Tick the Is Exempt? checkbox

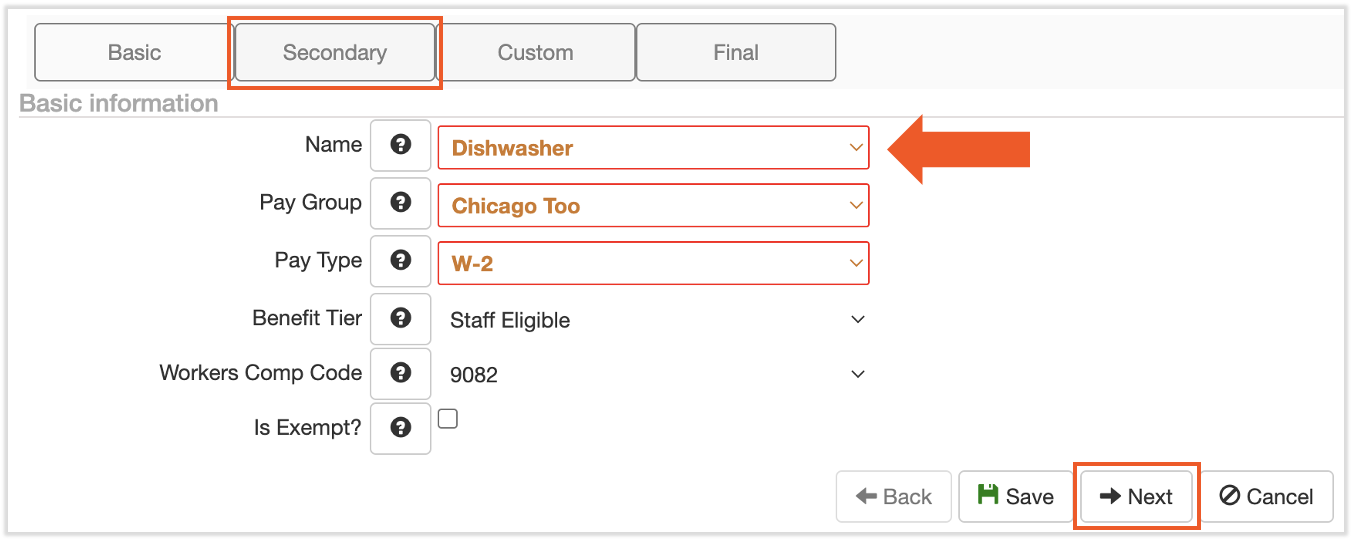pyautogui.click(x=448, y=419)
